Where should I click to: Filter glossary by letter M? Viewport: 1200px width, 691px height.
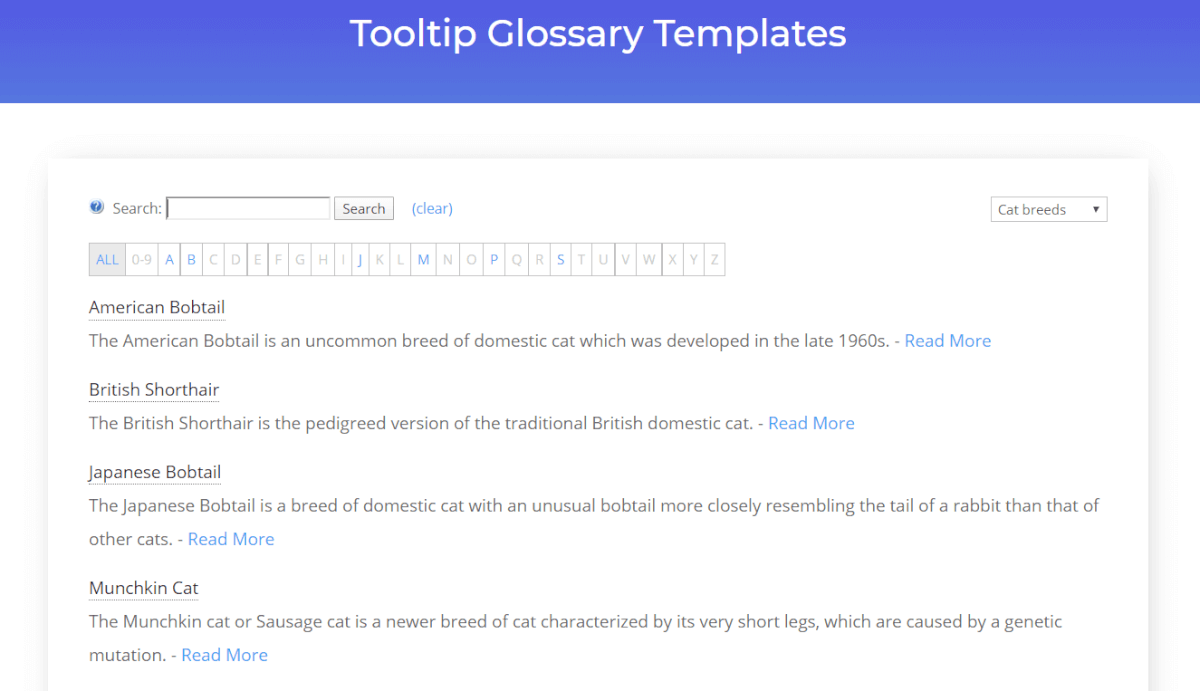tap(423, 260)
